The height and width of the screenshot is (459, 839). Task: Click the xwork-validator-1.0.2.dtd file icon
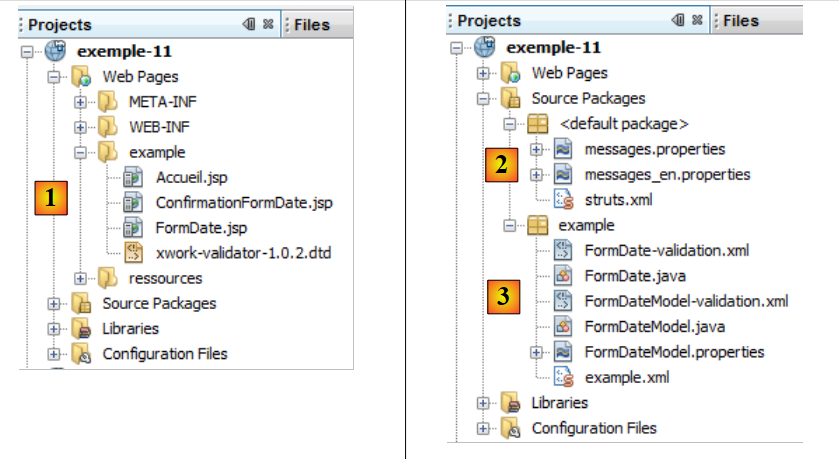tap(134, 253)
